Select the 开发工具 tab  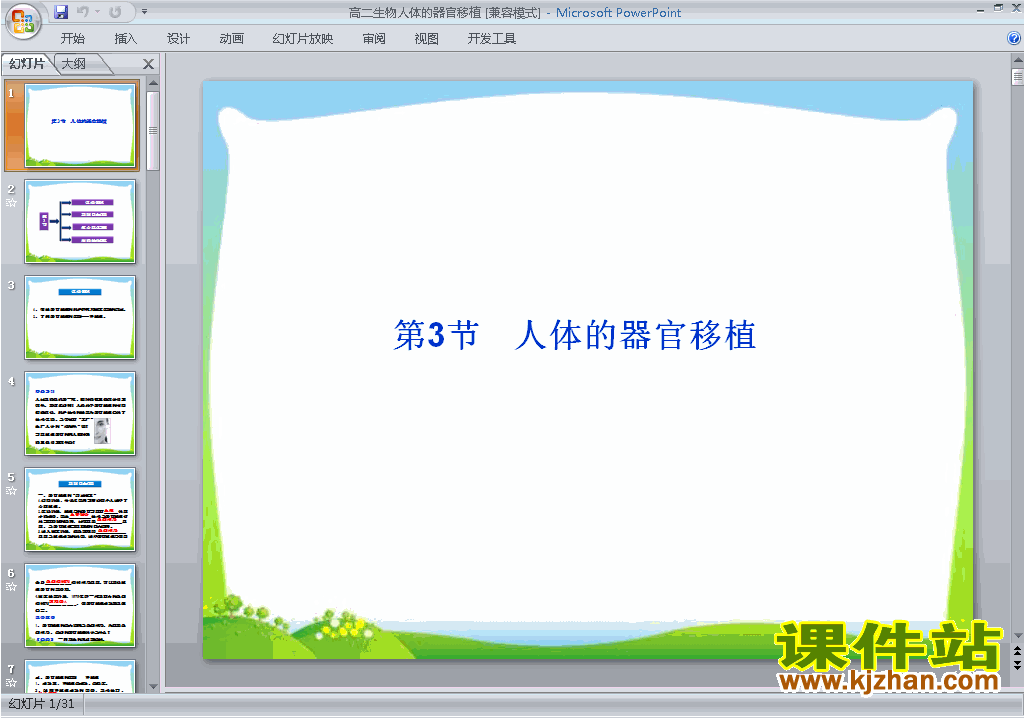tap(492, 39)
